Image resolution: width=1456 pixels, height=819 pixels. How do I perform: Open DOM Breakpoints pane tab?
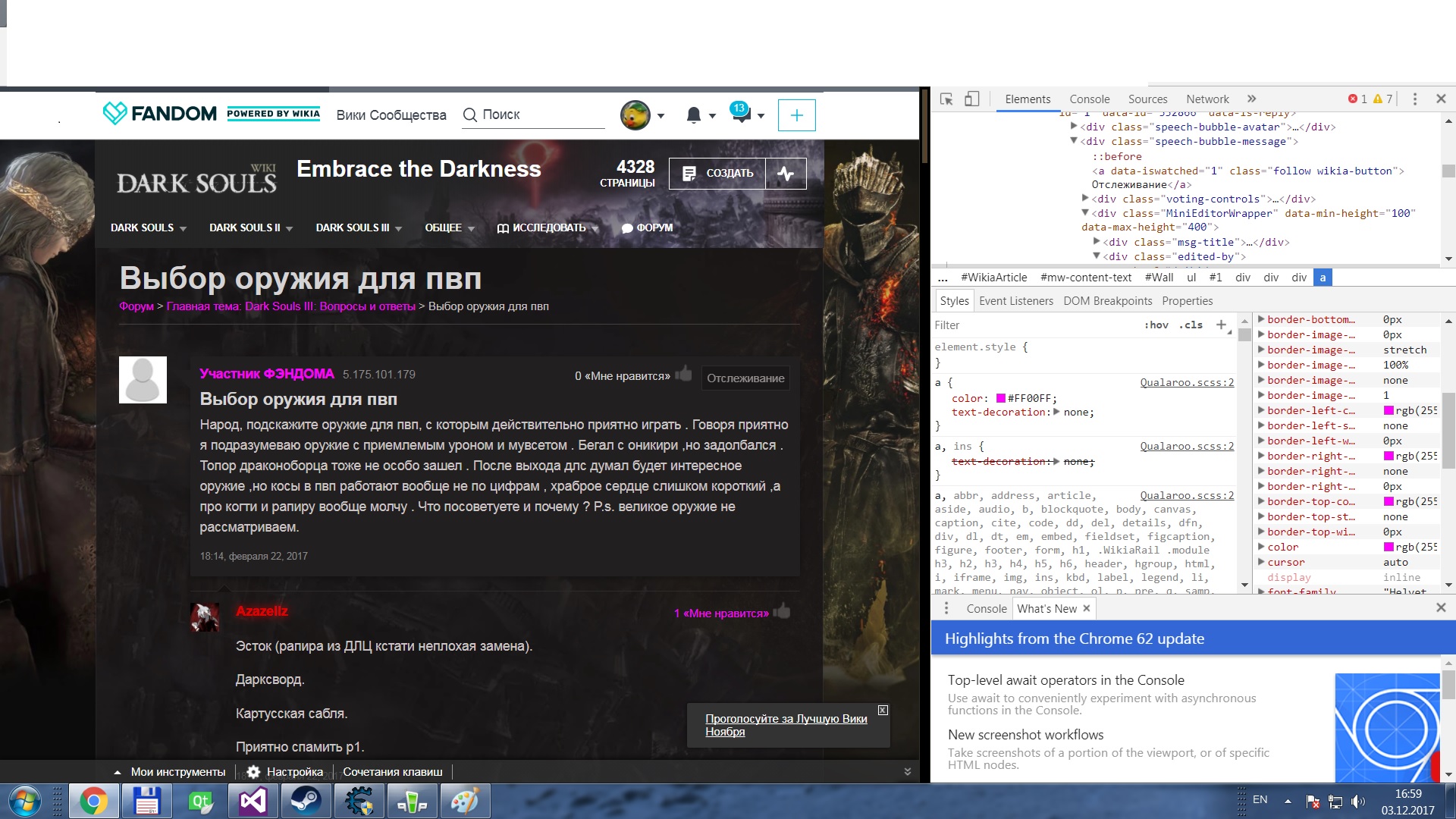point(1107,301)
